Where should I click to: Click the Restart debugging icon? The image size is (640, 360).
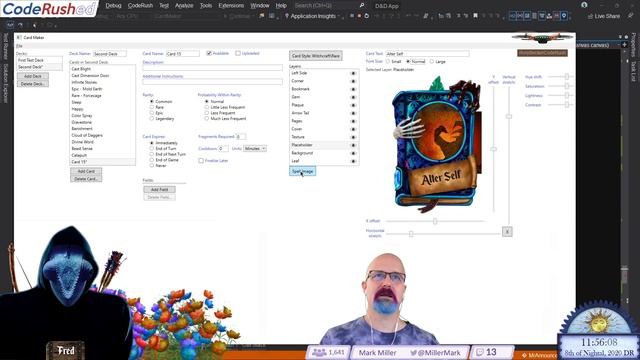[x=367, y=16]
